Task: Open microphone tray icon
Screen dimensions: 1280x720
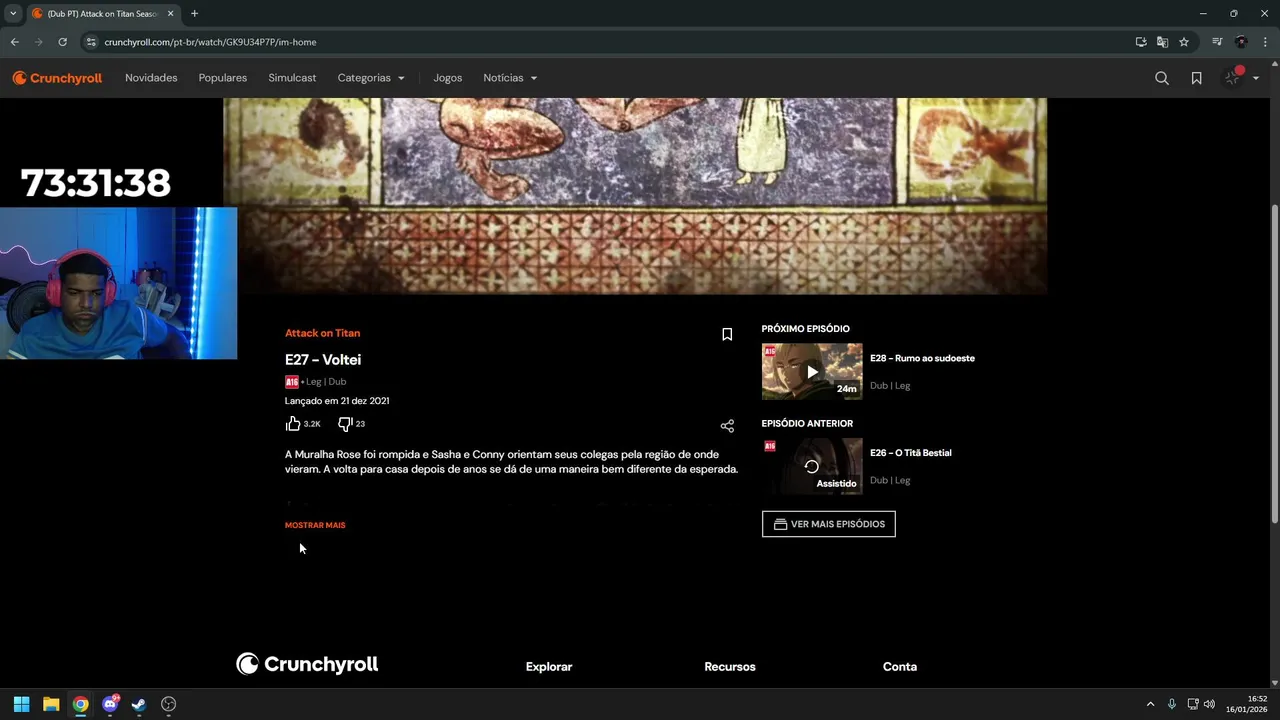Action: 1172,704
